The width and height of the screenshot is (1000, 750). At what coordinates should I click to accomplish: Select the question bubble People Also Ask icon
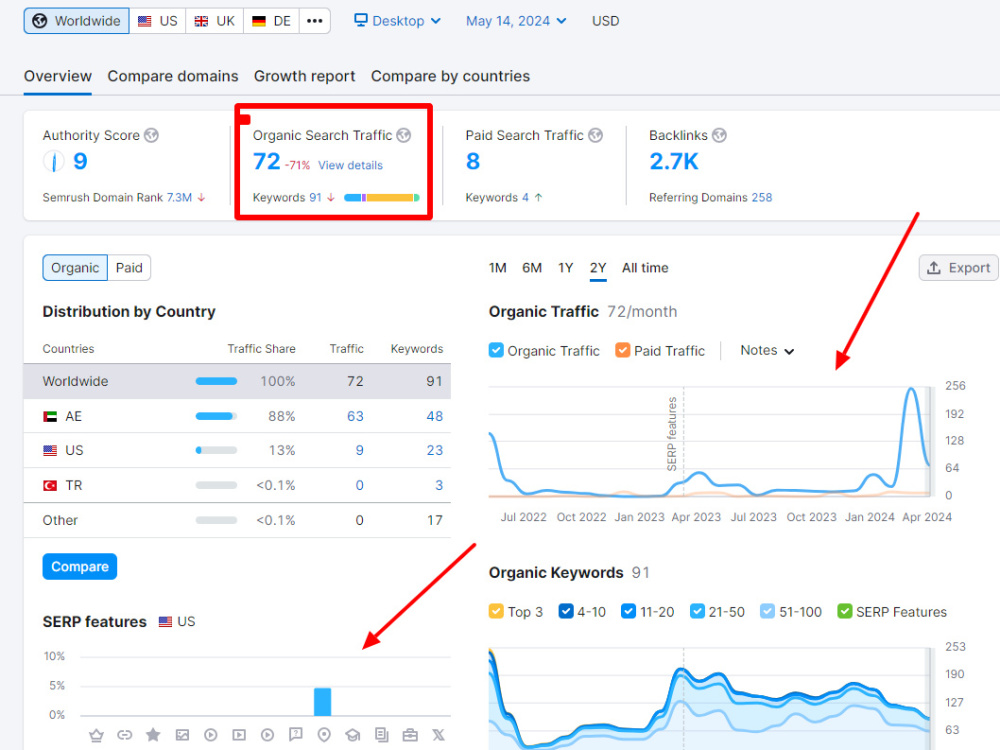point(296,735)
